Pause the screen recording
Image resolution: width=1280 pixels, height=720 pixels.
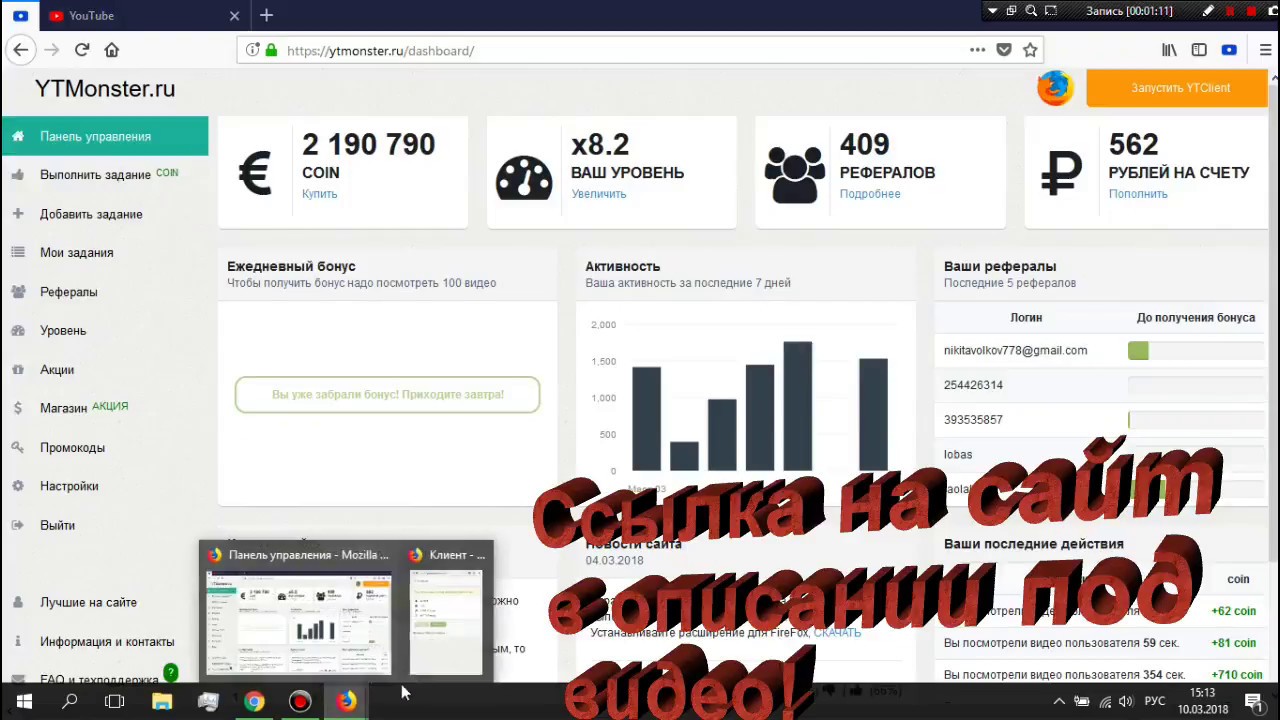1230,11
